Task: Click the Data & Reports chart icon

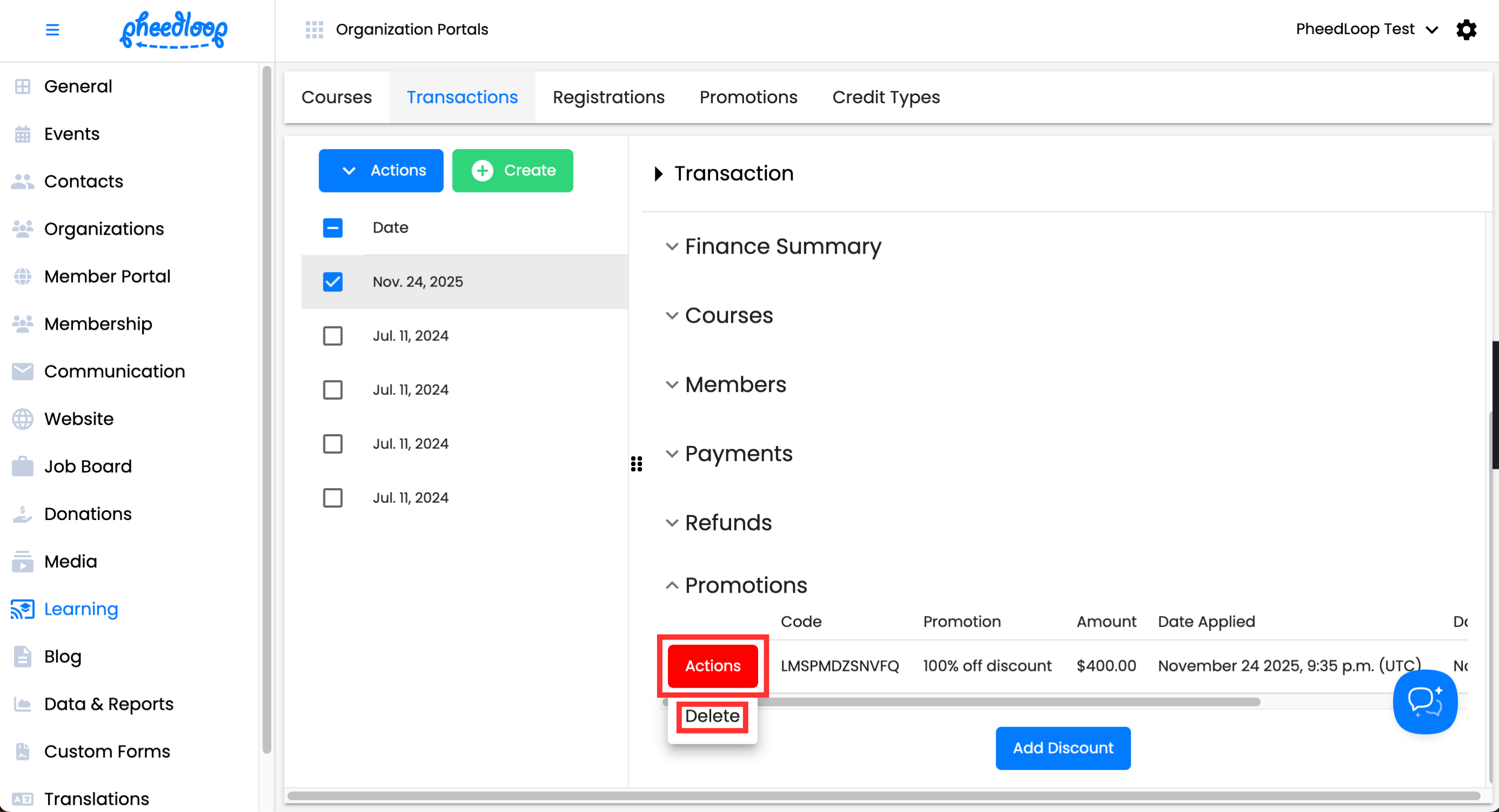Action: tap(23, 704)
